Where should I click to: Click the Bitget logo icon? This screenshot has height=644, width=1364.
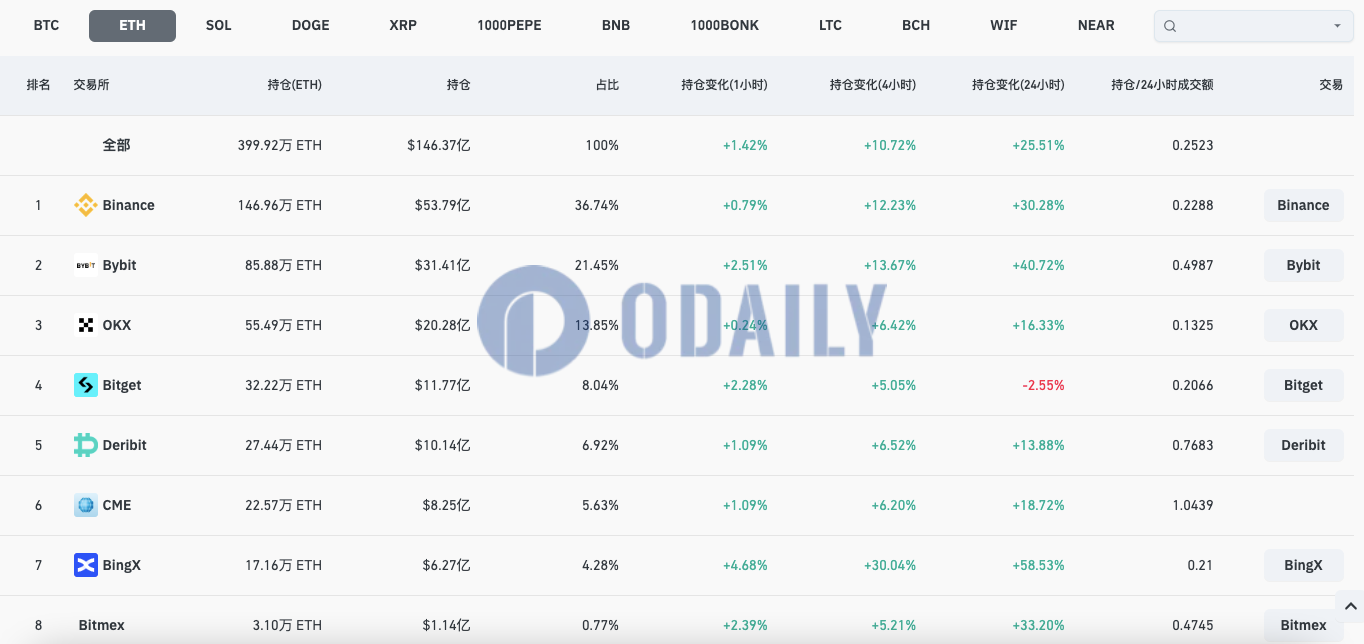coord(86,385)
